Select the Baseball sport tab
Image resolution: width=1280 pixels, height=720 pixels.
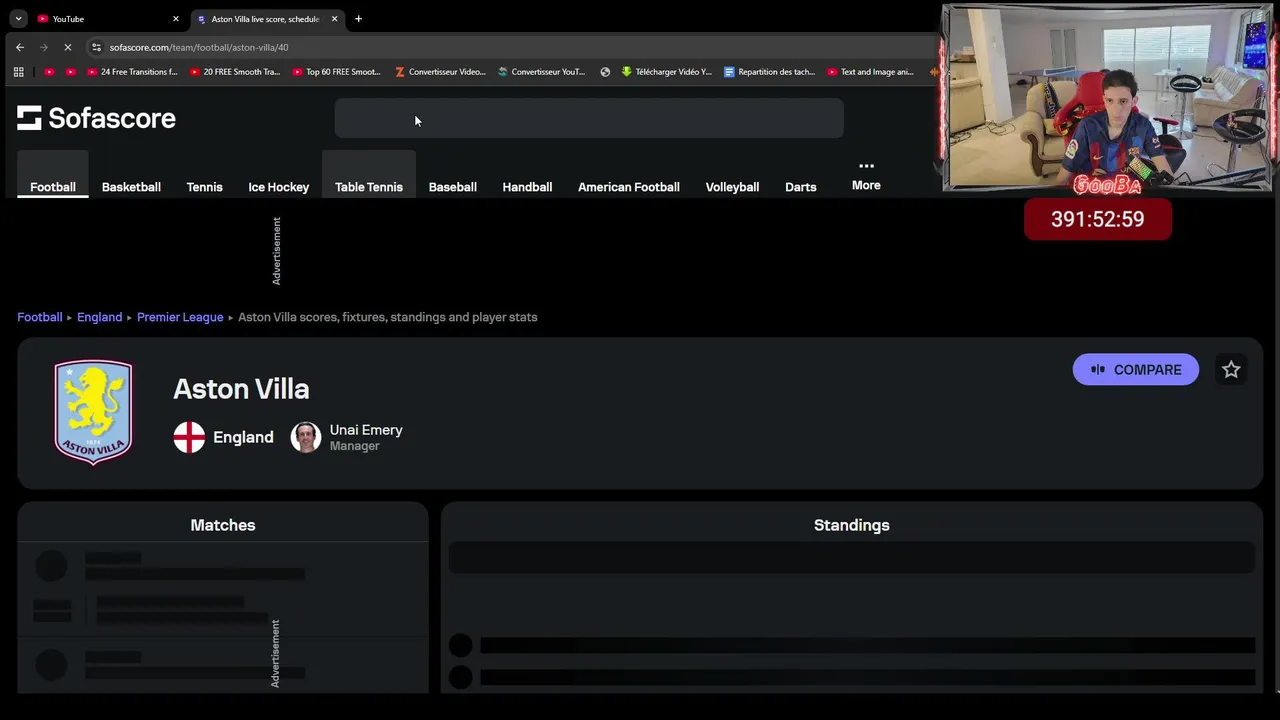point(452,187)
